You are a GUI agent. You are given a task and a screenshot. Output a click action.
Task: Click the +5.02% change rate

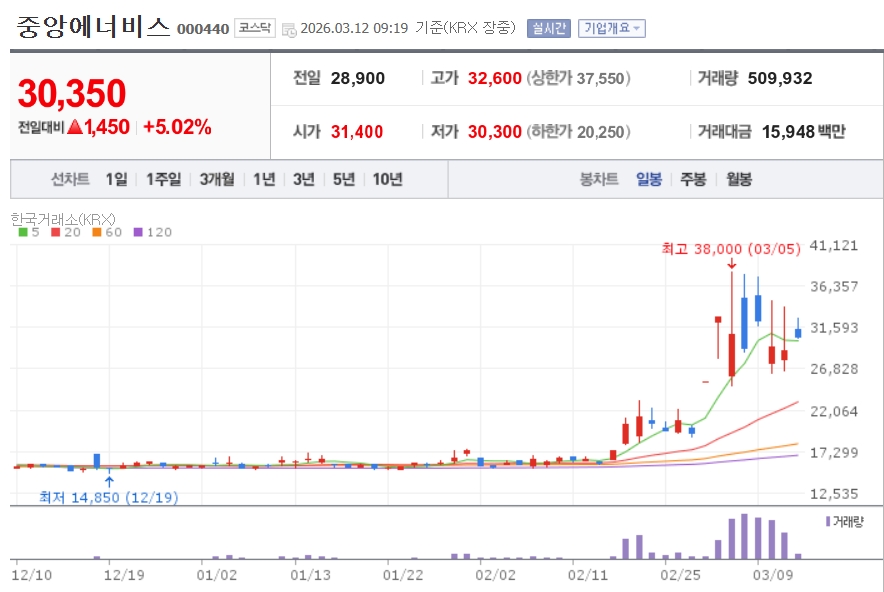[177, 127]
